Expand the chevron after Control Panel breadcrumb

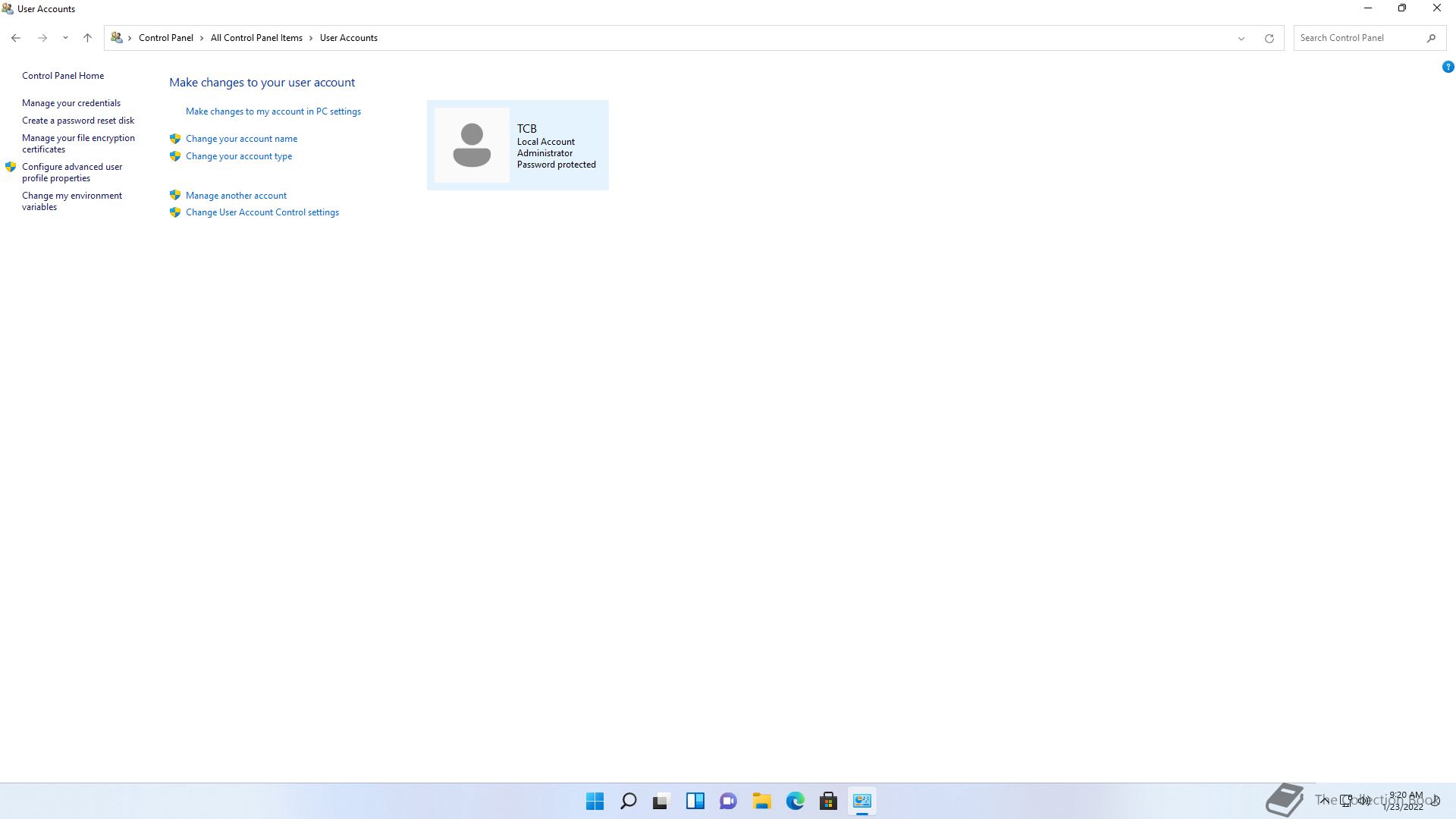coord(202,38)
